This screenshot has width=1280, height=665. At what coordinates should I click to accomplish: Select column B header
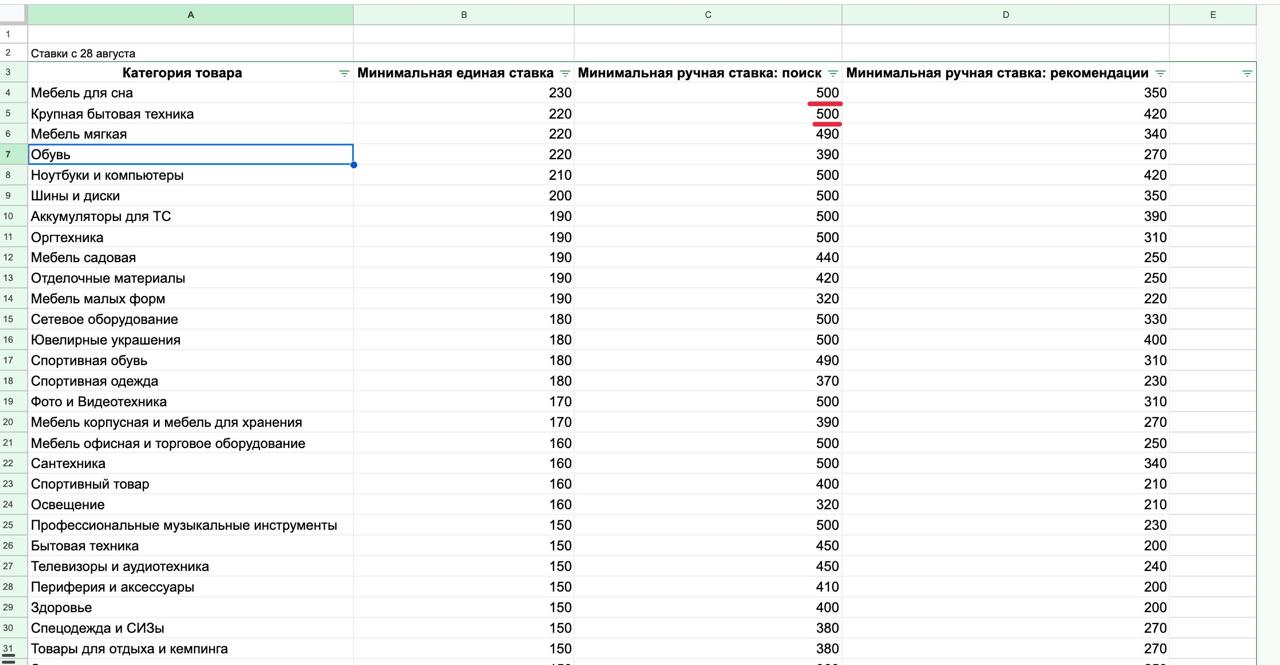[463, 14]
